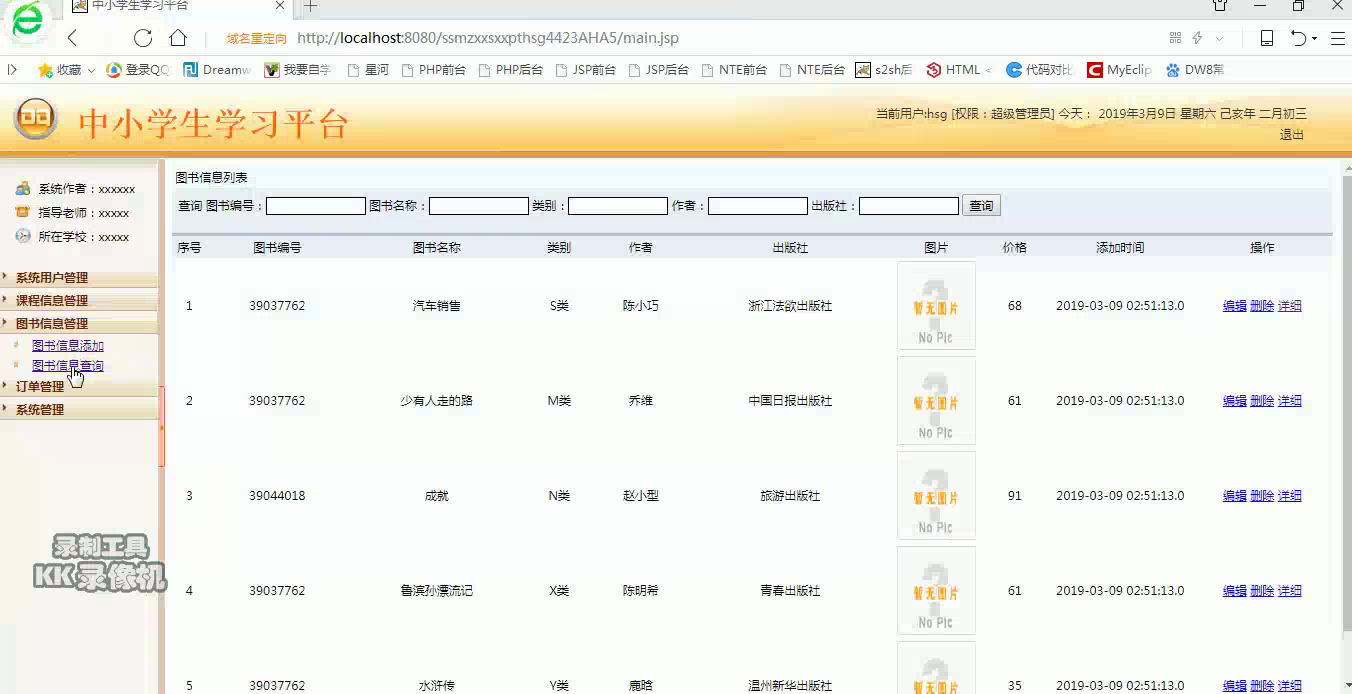Image resolution: width=1352 pixels, height=694 pixels.
Task: Click the 图书名称 column header
Action: coord(437,247)
